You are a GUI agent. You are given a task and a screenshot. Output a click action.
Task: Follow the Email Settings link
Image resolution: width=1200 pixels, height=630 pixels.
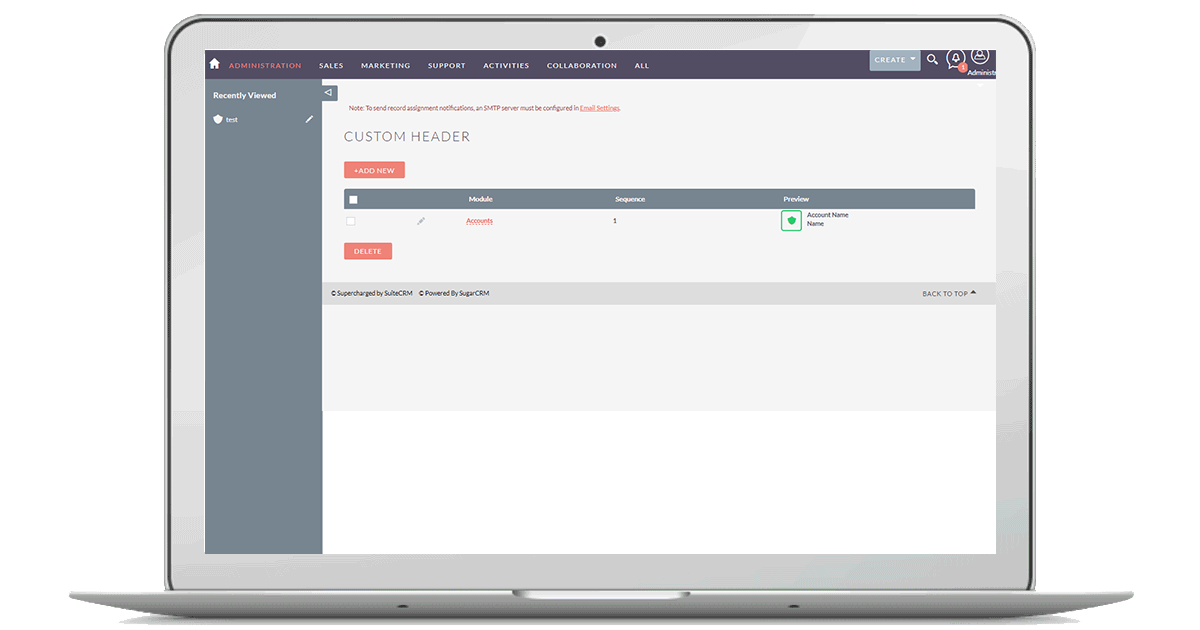pyautogui.click(x=600, y=108)
